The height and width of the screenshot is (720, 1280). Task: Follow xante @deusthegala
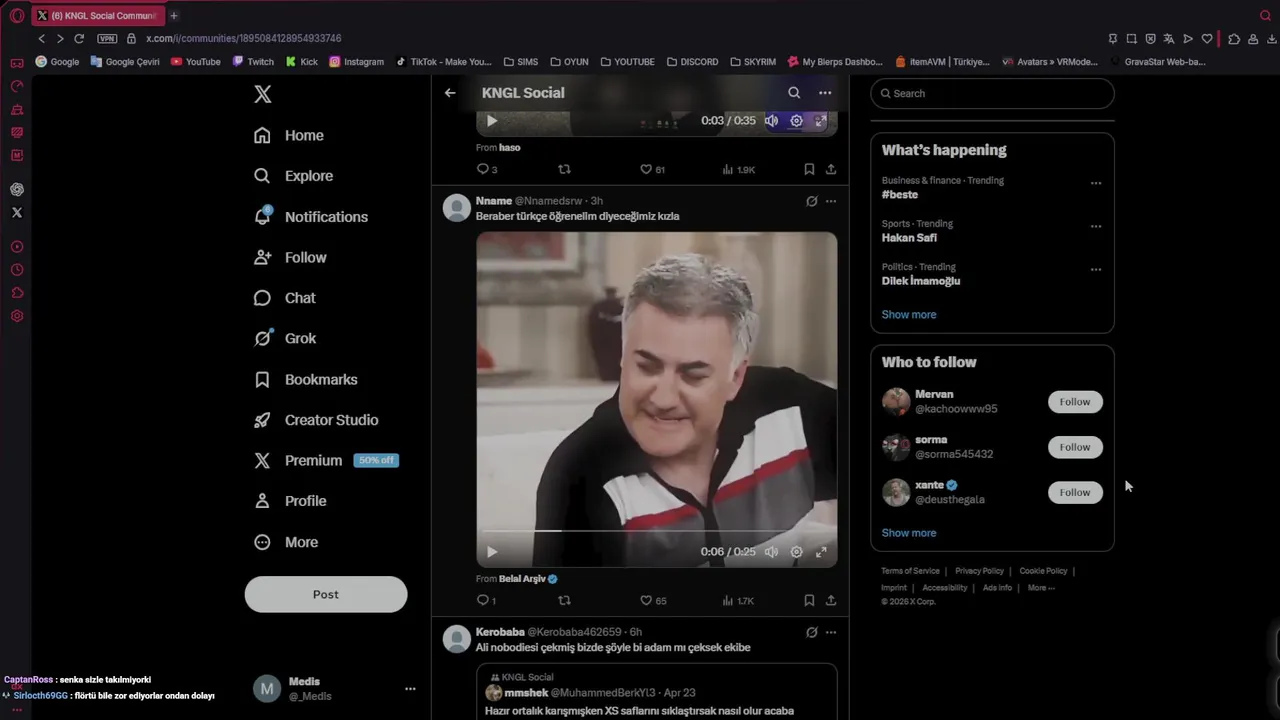(1075, 492)
